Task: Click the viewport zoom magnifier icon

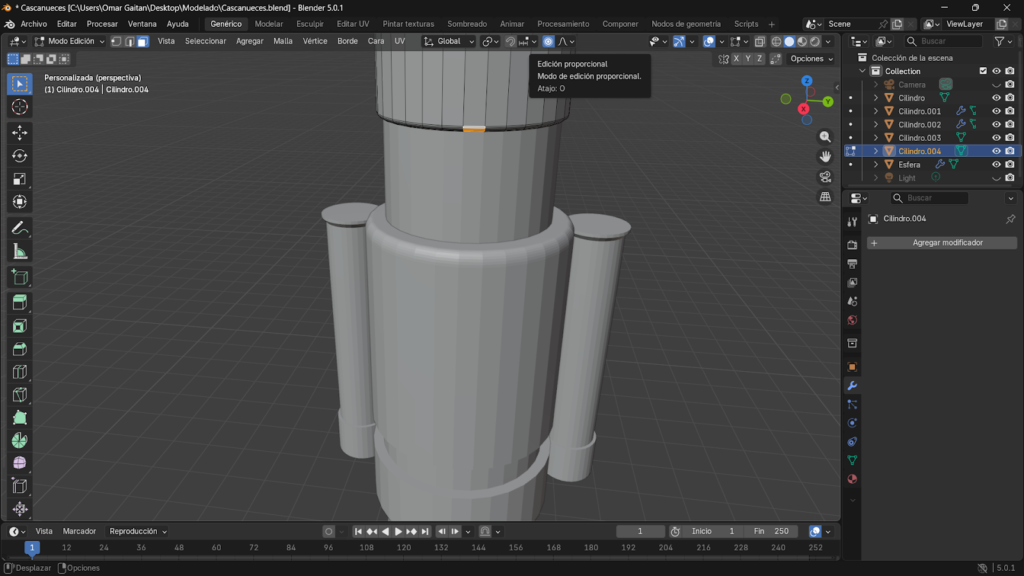Action: (825, 136)
